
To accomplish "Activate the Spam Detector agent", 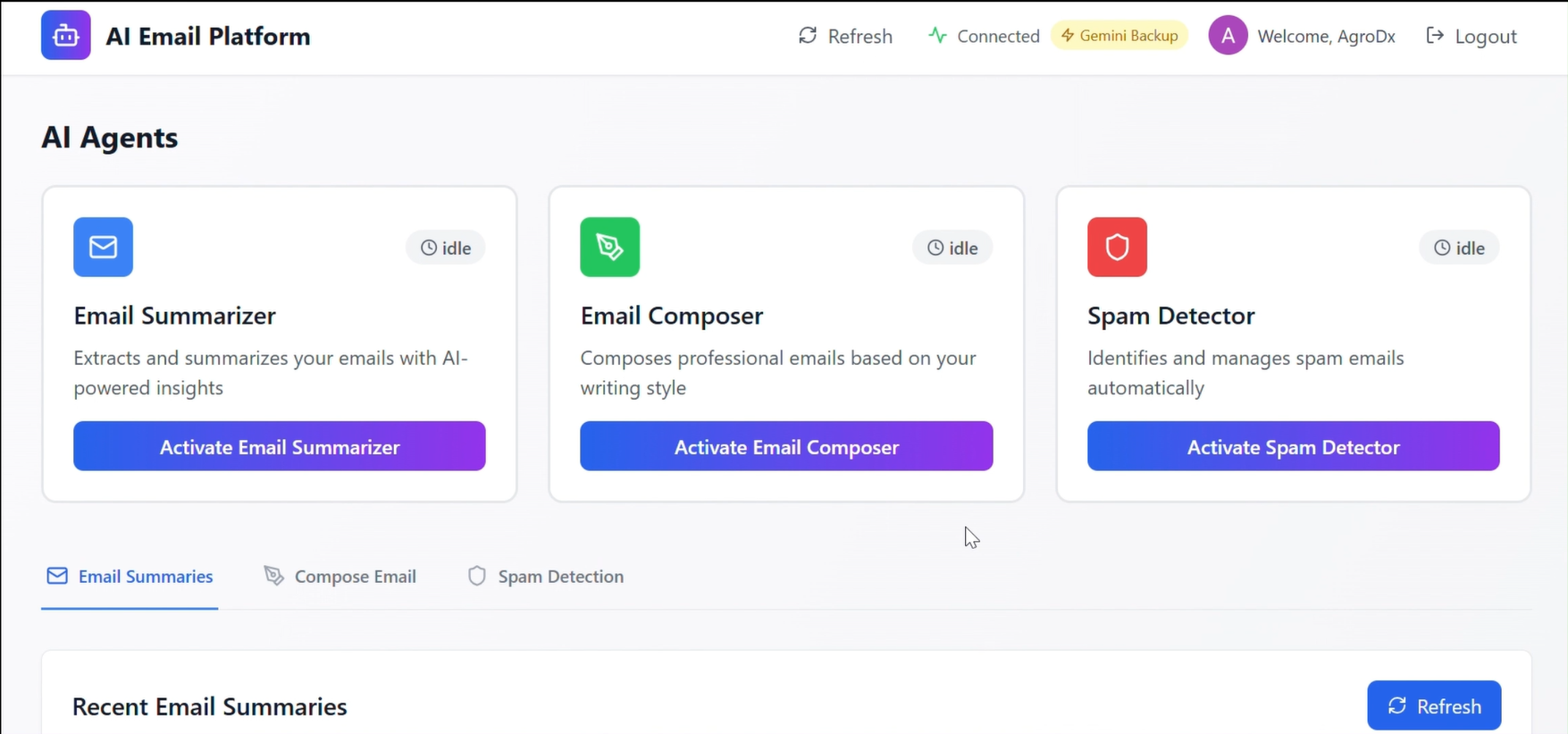I will pyautogui.click(x=1293, y=446).
